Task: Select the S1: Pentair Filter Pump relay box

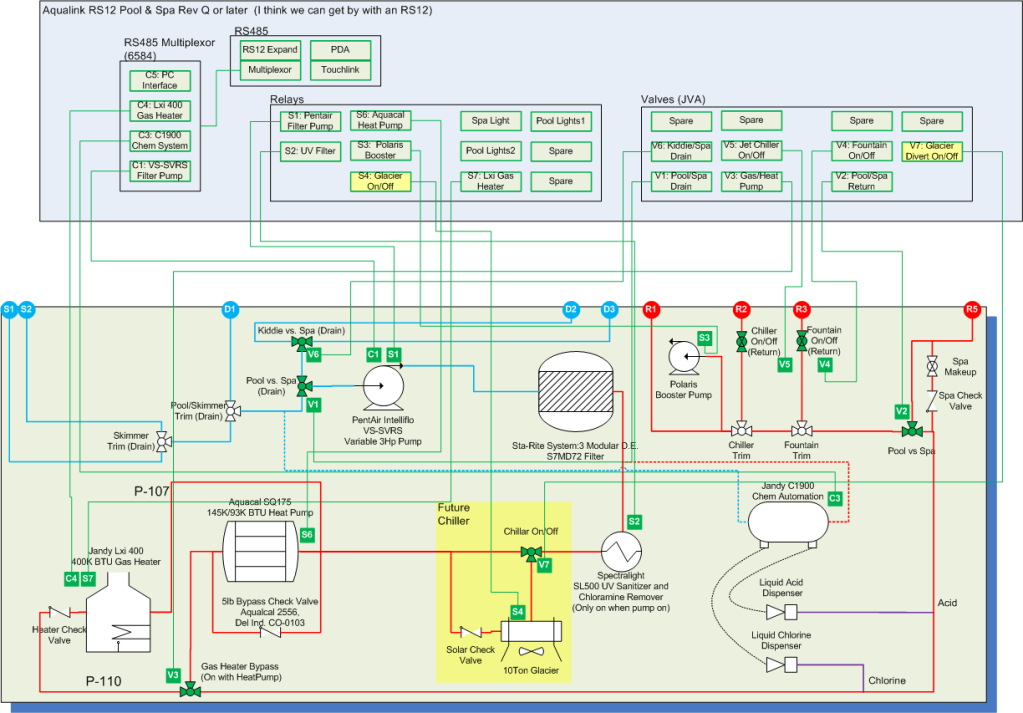Action: point(311,121)
